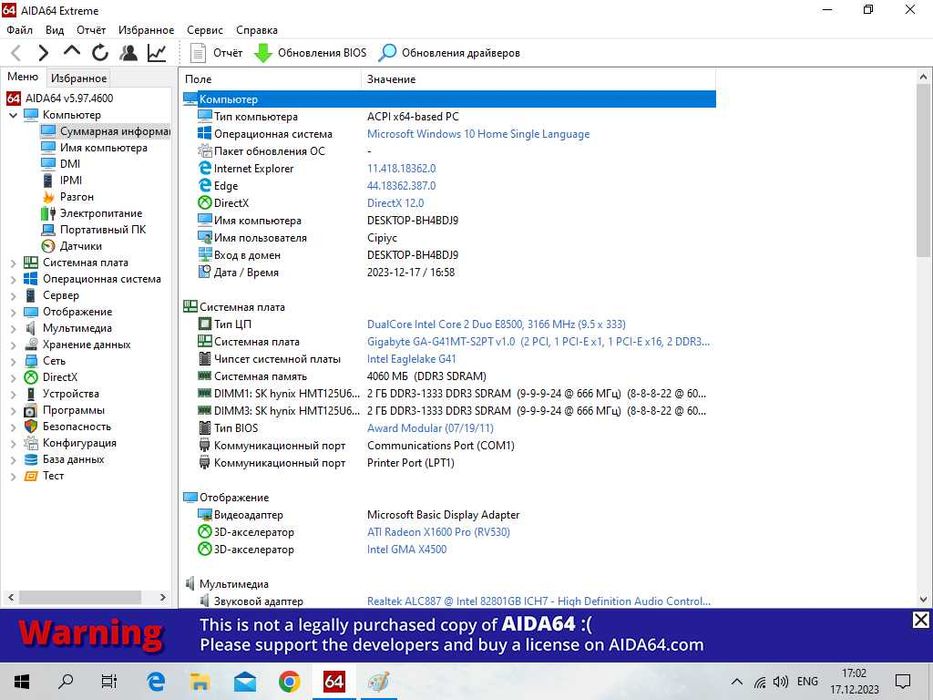Open IPMI tree item
Viewport: 933px width, 700px height.
[62, 180]
